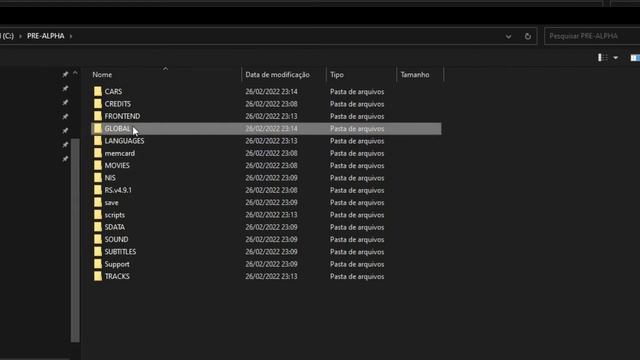
Task: Select the TRACKS folder name
Action: tap(117, 276)
